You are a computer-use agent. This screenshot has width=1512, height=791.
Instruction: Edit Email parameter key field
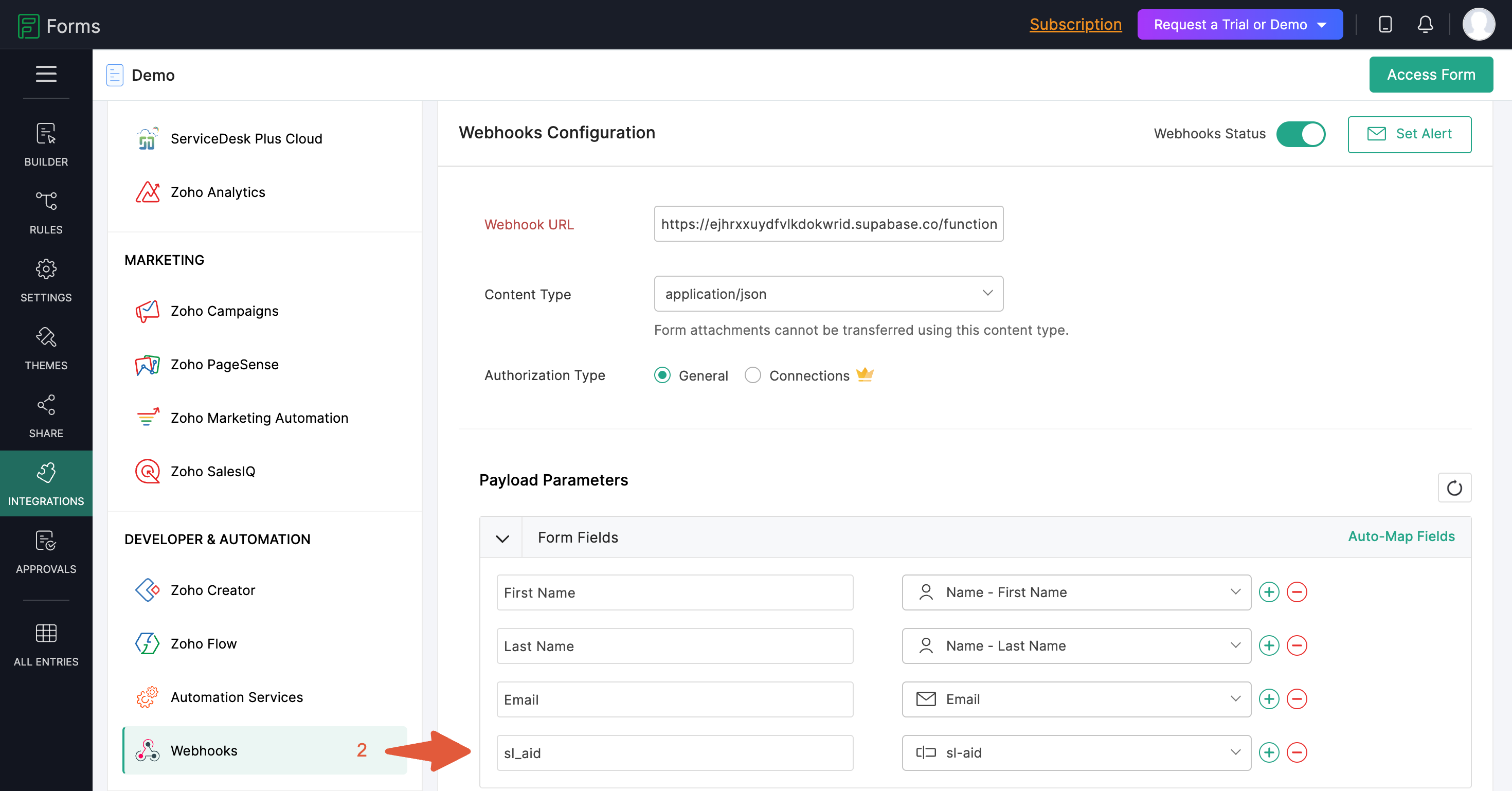(x=674, y=699)
